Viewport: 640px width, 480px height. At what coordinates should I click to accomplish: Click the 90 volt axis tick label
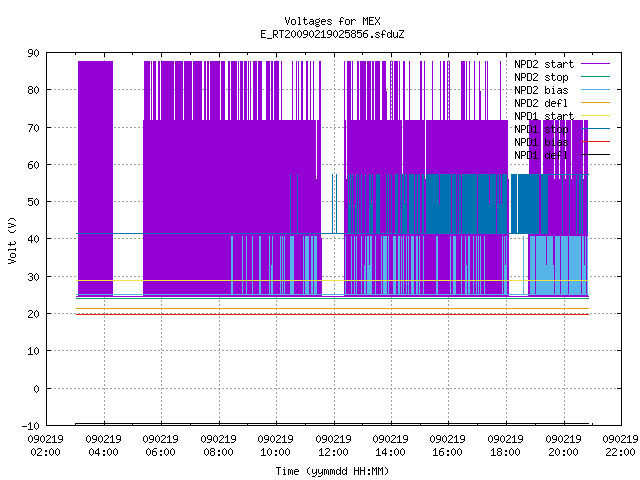(x=33, y=53)
